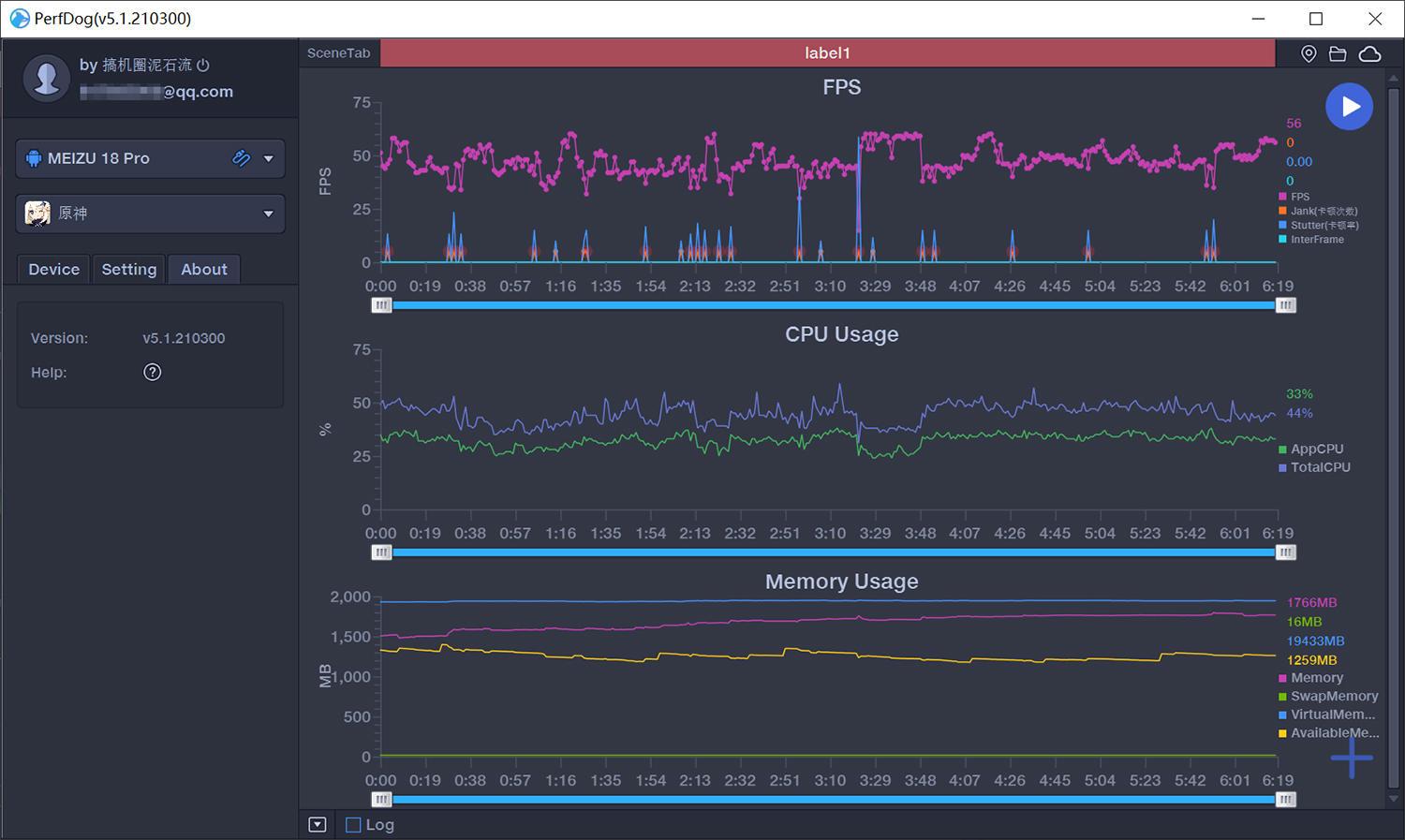This screenshot has width=1405, height=840.
Task: Click the label1 scene bar
Action: click(827, 53)
